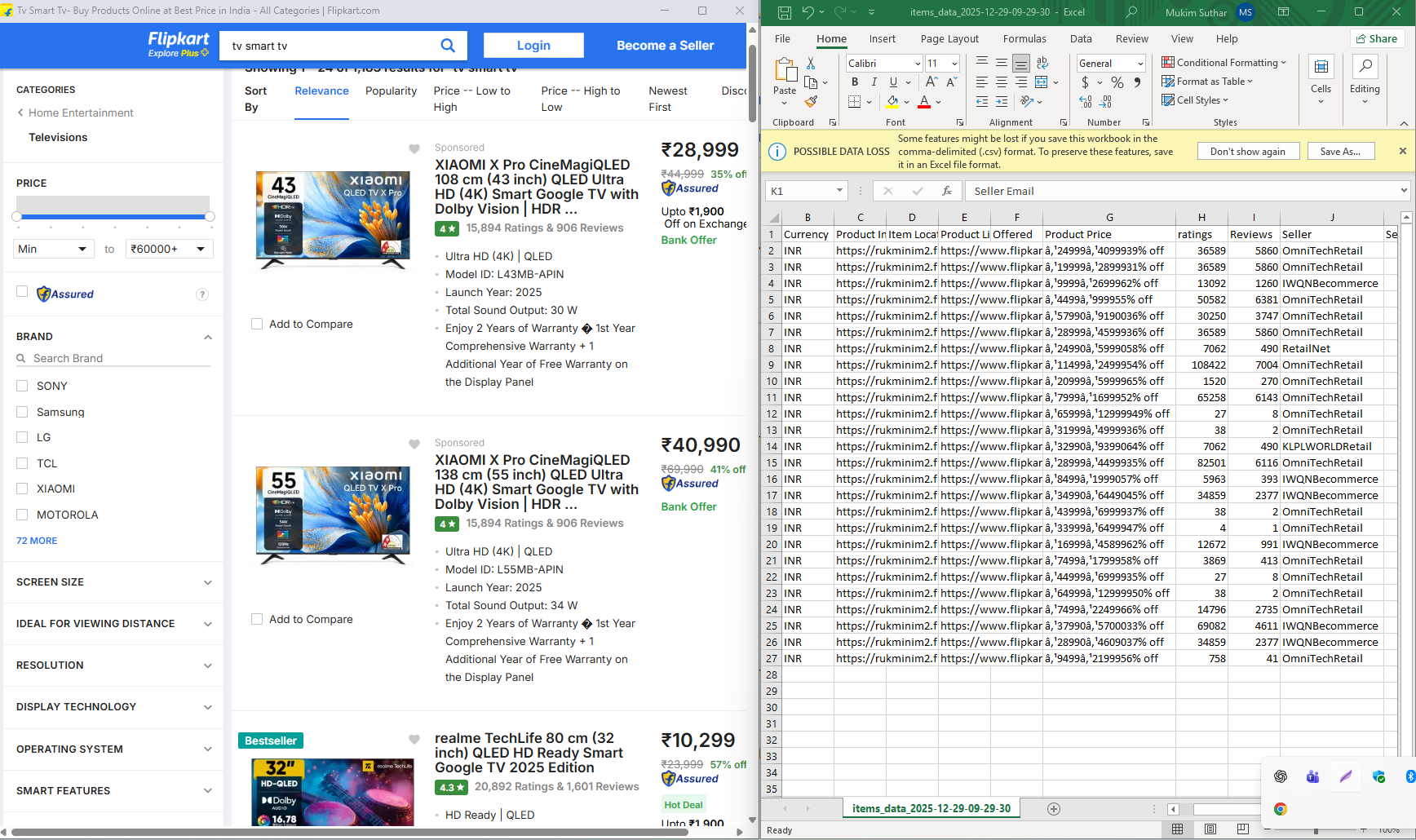Open the maximum price ₹60000+ dropdown
The image size is (1416, 840).
point(169,249)
